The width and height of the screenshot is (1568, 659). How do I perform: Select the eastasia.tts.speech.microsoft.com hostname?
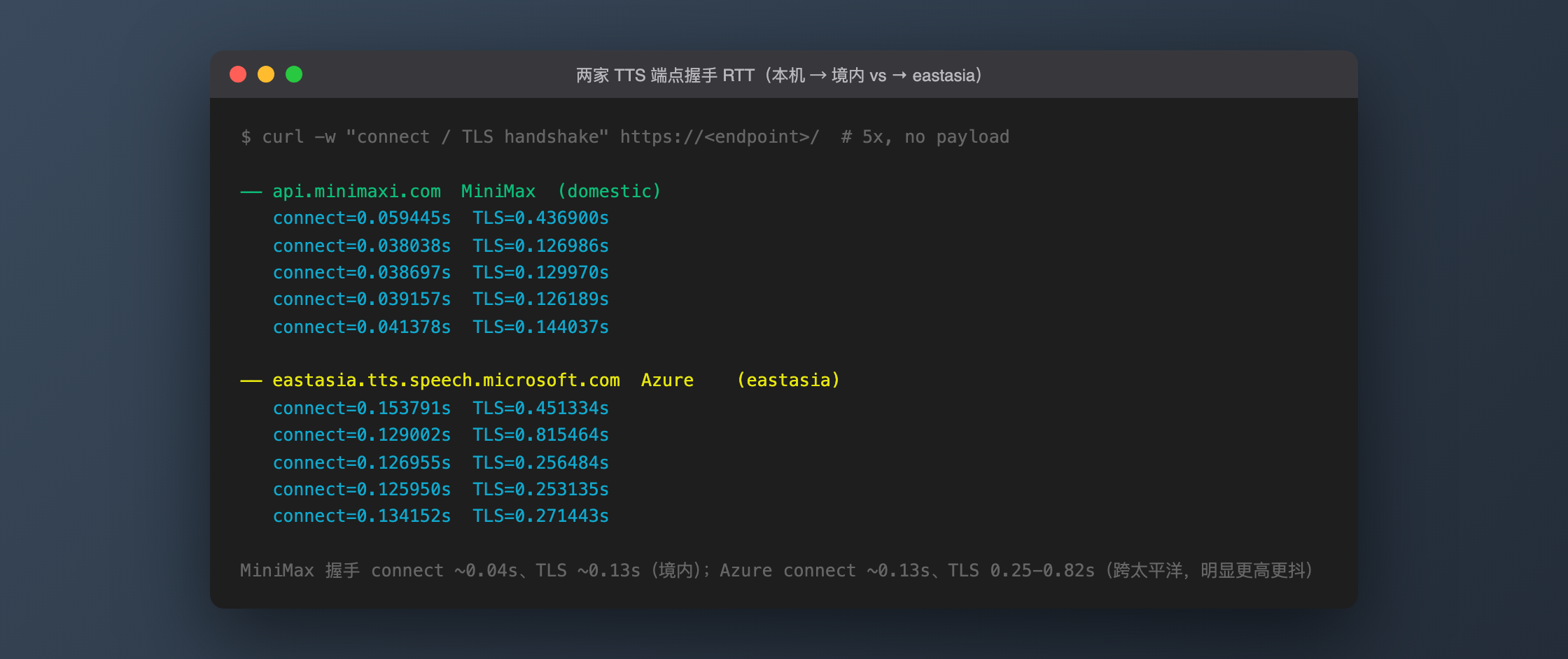[446, 380]
